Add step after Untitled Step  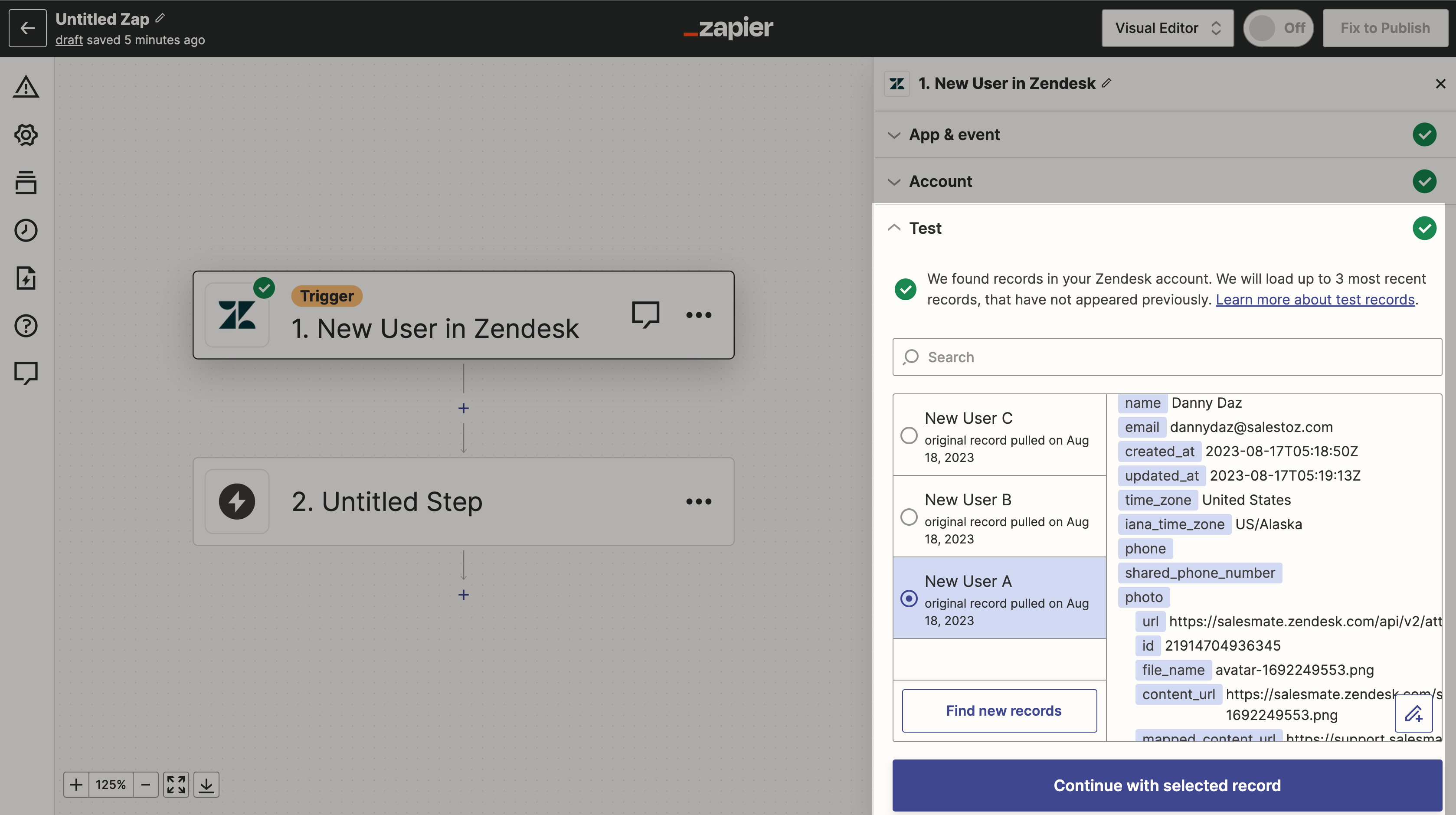coord(464,595)
